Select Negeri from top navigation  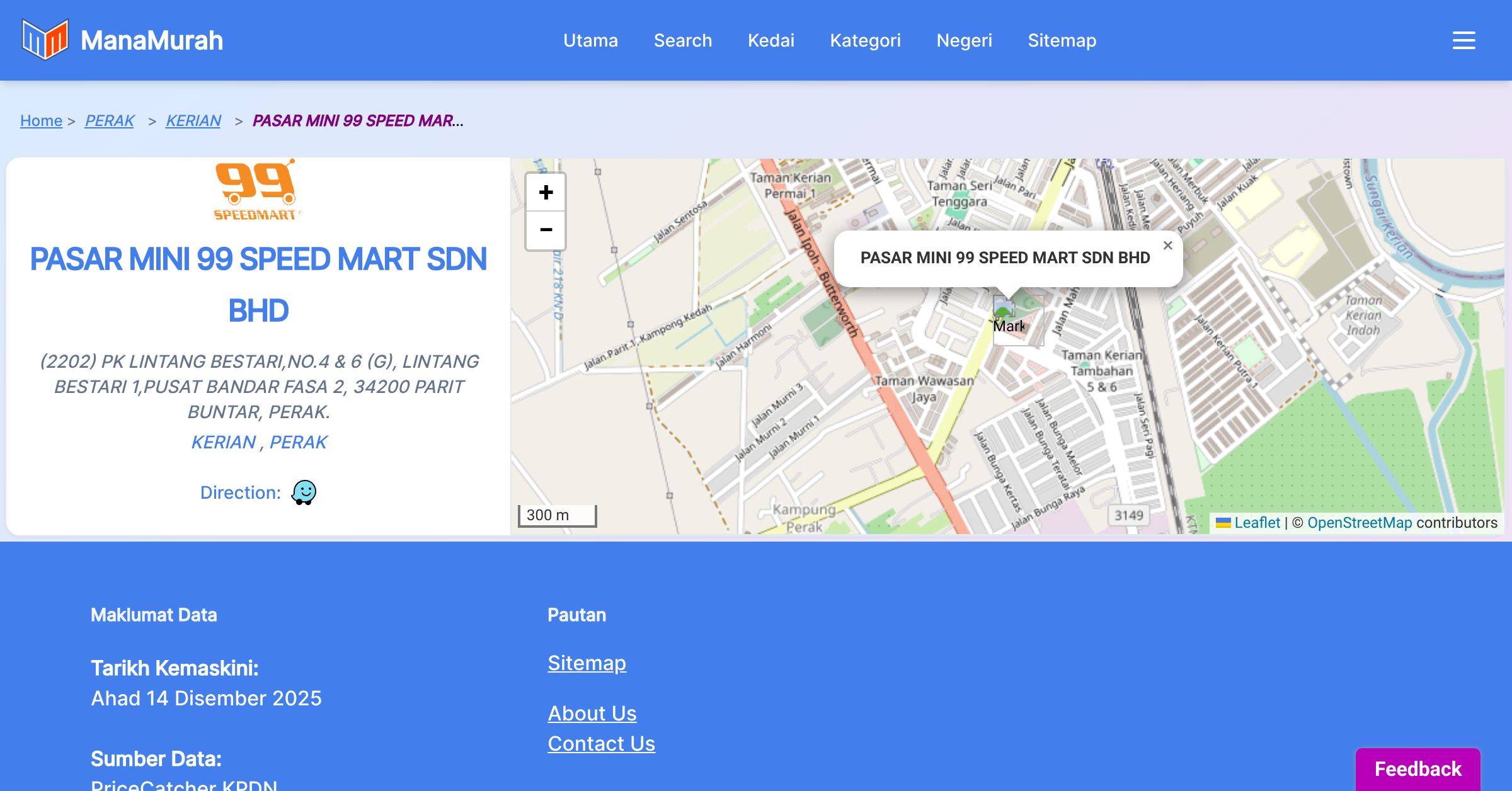pyautogui.click(x=964, y=40)
